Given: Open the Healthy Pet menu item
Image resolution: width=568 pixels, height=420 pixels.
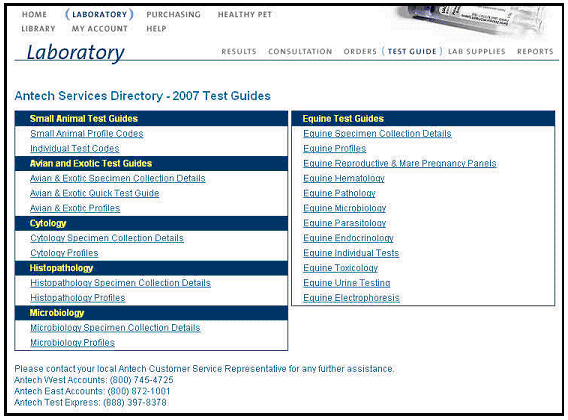Looking at the screenshot, I should 245,14.
